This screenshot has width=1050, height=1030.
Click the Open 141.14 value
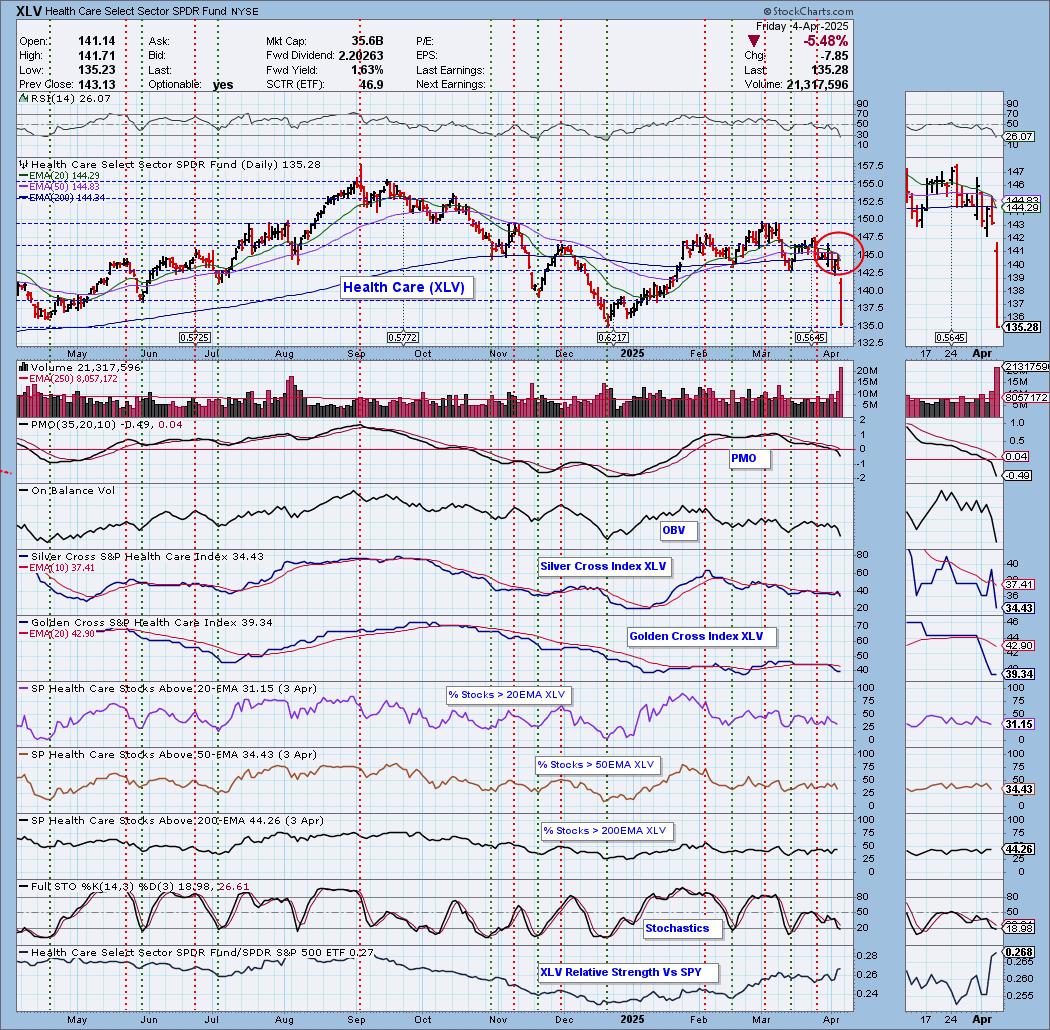97,41
